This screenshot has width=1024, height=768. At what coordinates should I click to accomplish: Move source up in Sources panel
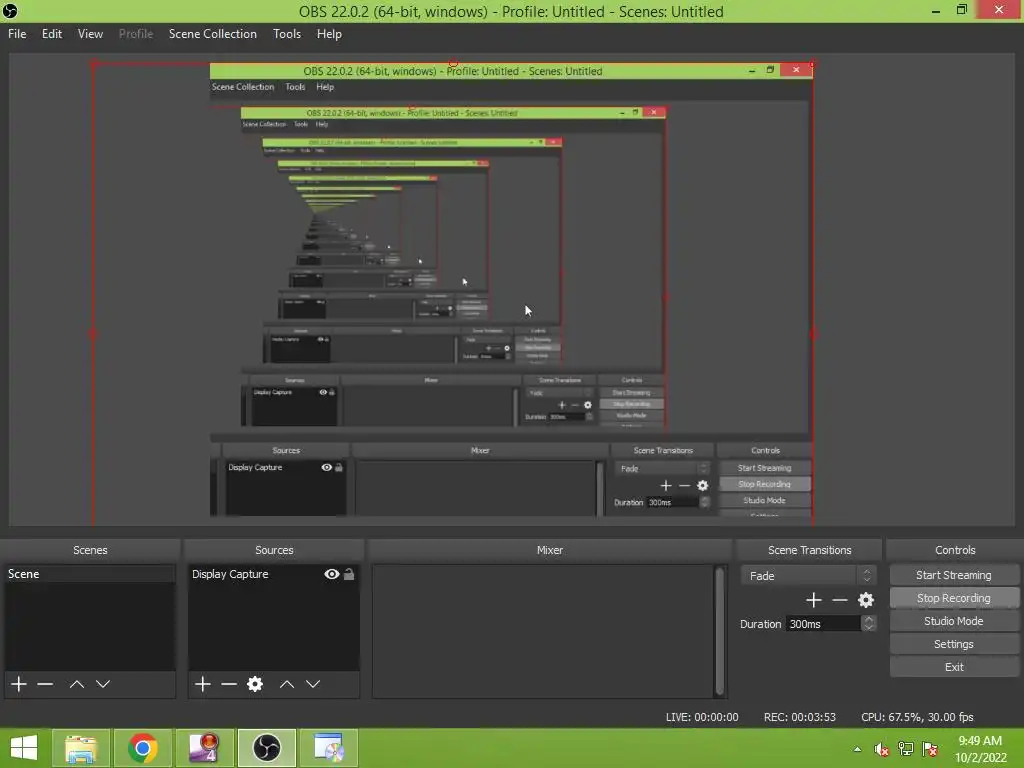pos(287,684)
